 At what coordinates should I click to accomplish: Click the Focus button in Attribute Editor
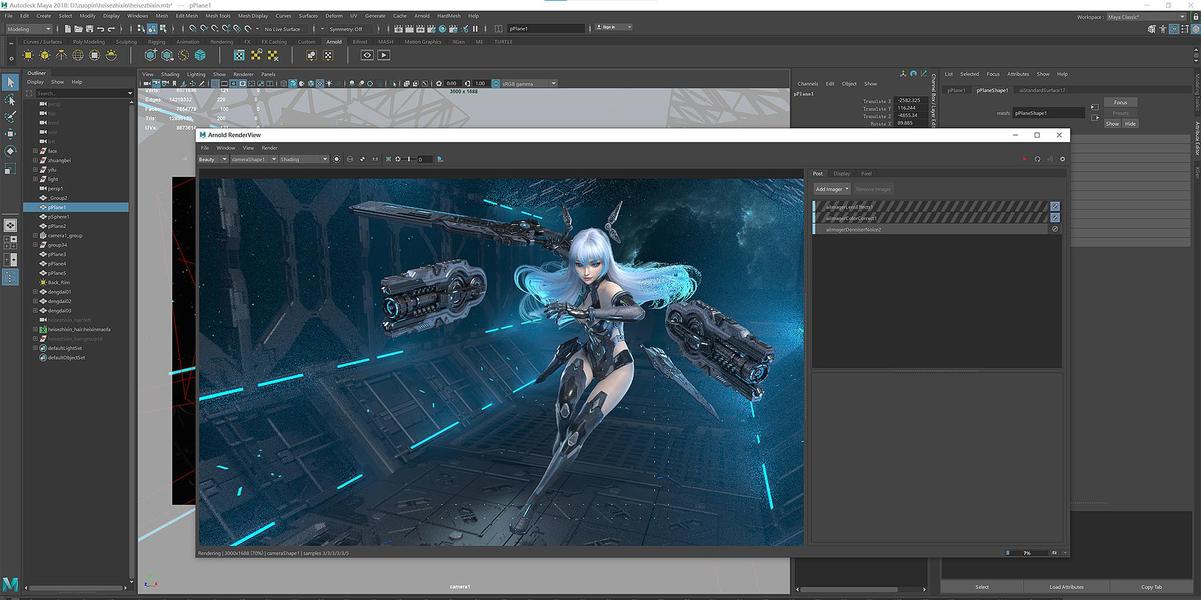coord(1120,102)
